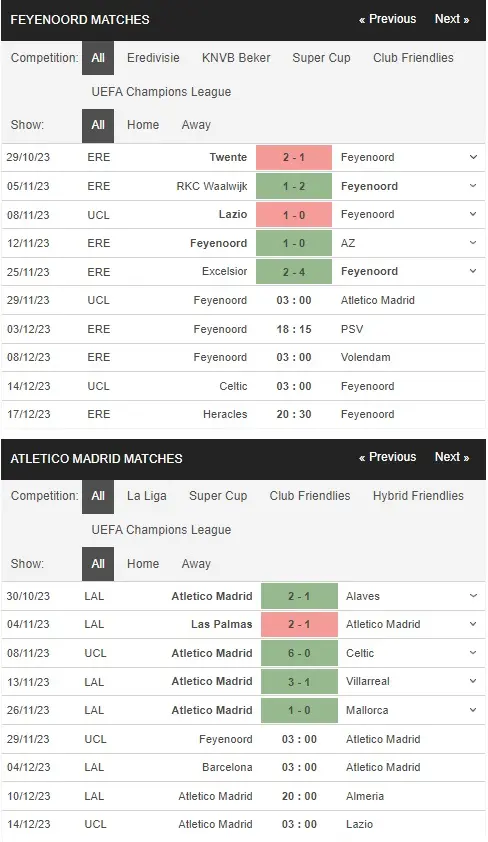Viewport: 488px width, 842px height.
Task: Show only Feyenoord Home matches
Action: point(143,125)
